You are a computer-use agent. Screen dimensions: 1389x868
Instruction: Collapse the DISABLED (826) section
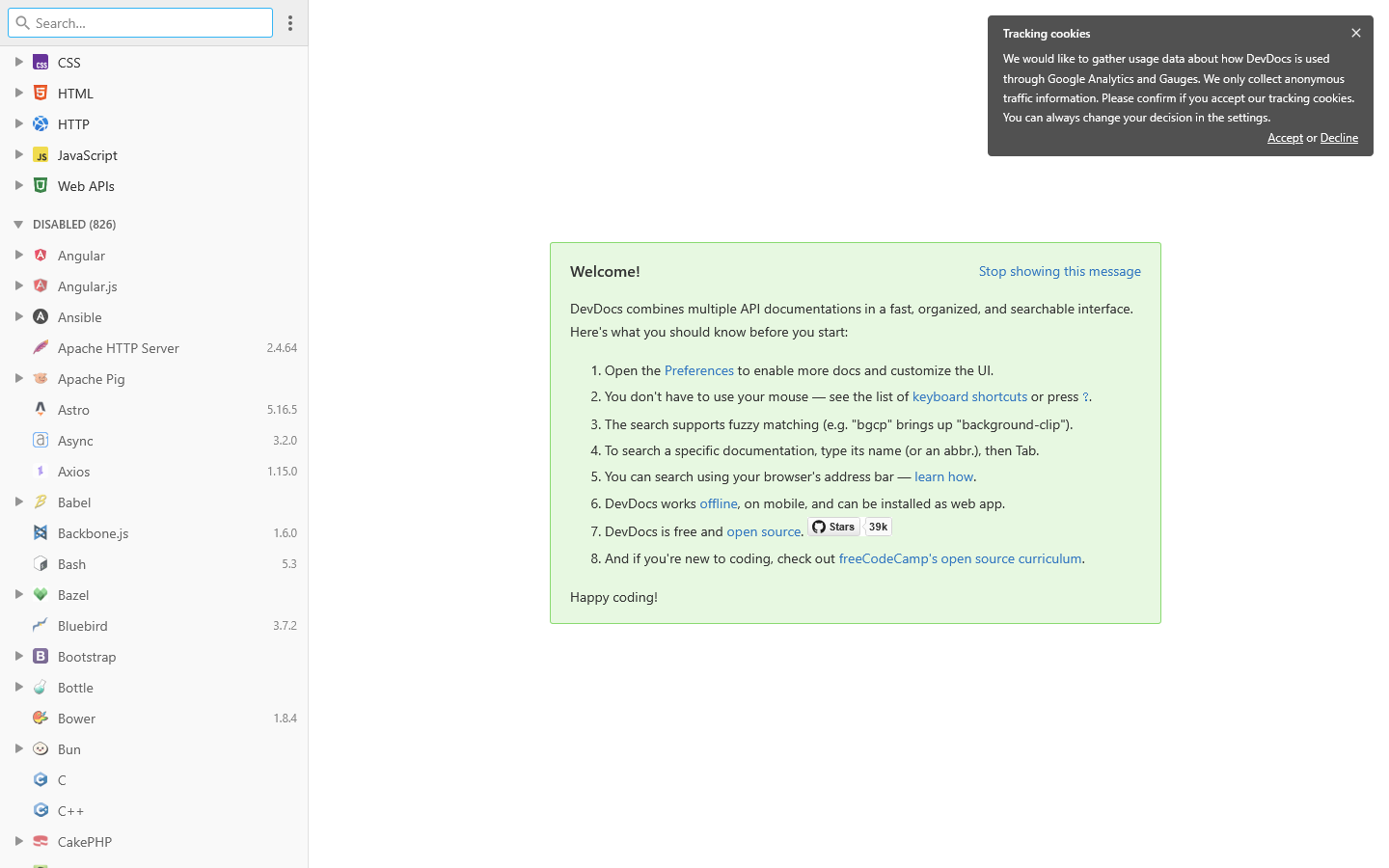pyautogui.click(x=18, y=225)
